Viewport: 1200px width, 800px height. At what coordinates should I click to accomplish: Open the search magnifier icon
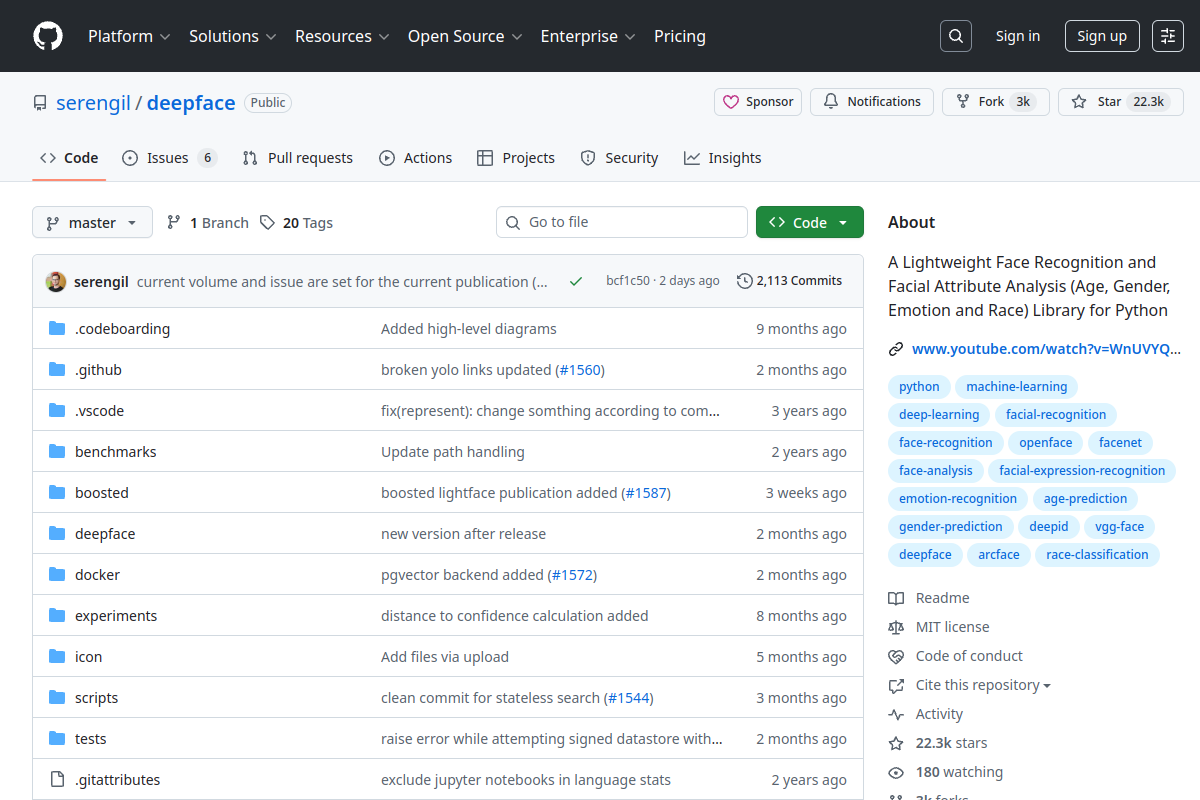pyautogui.click(x=955, y=36)
